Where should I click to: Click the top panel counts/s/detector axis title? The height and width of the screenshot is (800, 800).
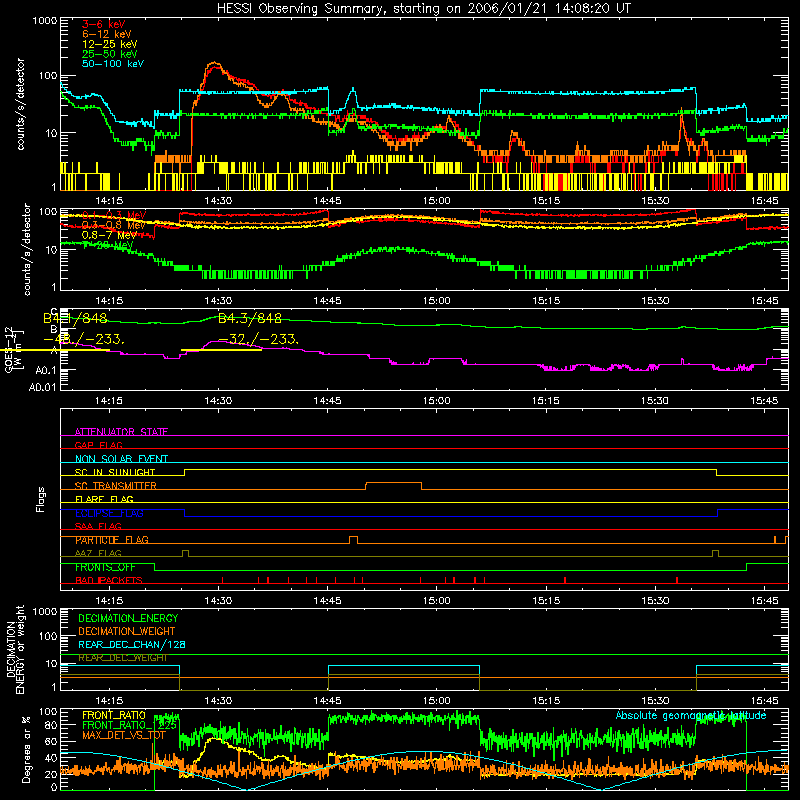pyautogui.click(x=20, y=104)
